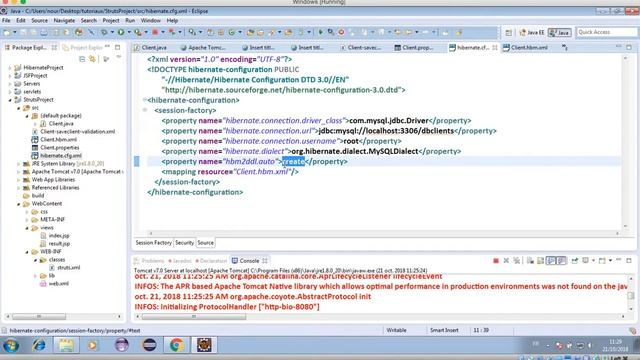Click the Console vertical scrollbar thumb

[x=631, y=296]
